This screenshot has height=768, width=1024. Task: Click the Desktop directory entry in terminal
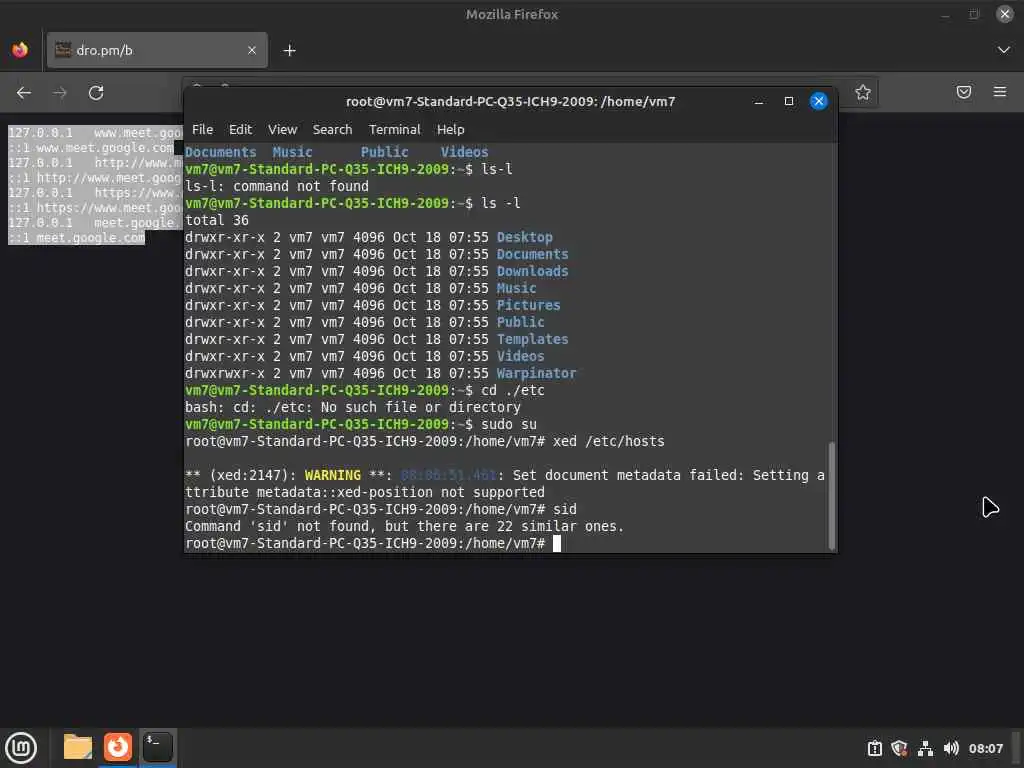click(524, 237)
